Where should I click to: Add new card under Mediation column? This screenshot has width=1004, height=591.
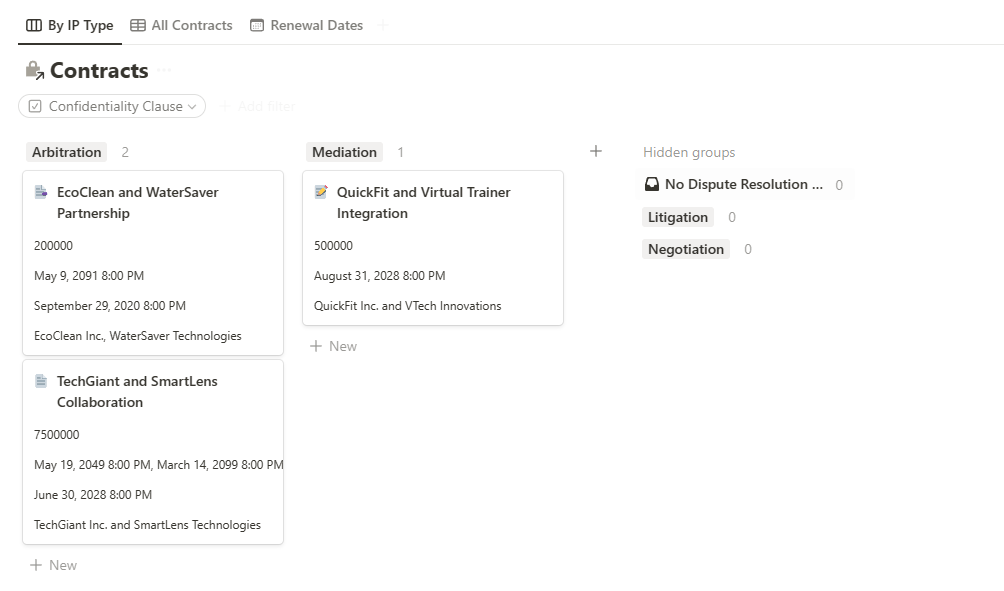click(334, 346)
